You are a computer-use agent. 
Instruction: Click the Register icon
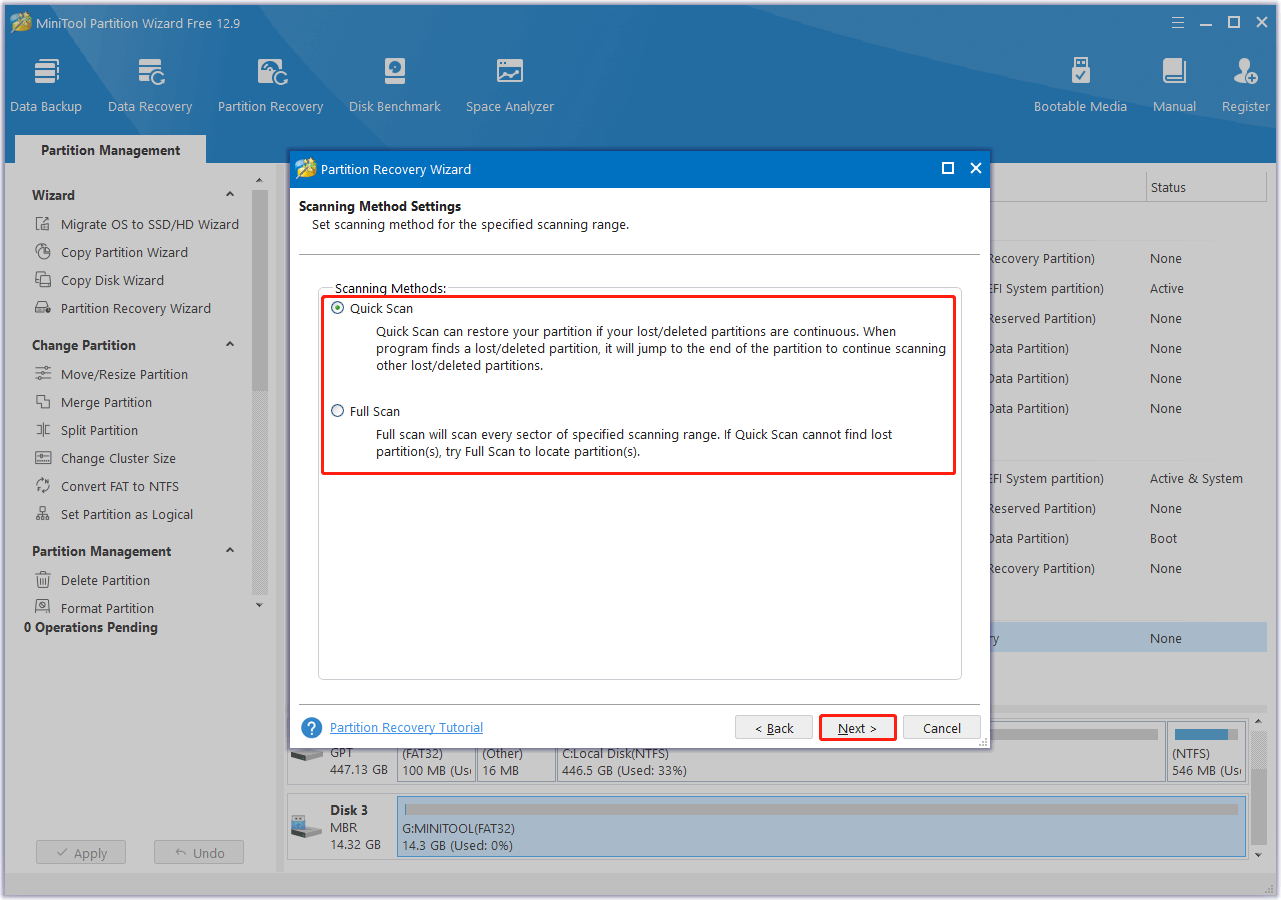tap(1244, 82)
